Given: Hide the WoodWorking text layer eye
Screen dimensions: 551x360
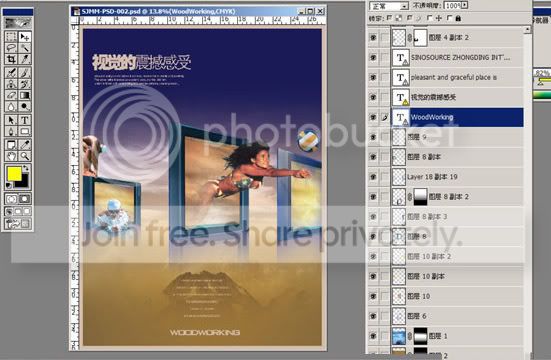Looking at the screenshot, I should [x=373, y=117].
